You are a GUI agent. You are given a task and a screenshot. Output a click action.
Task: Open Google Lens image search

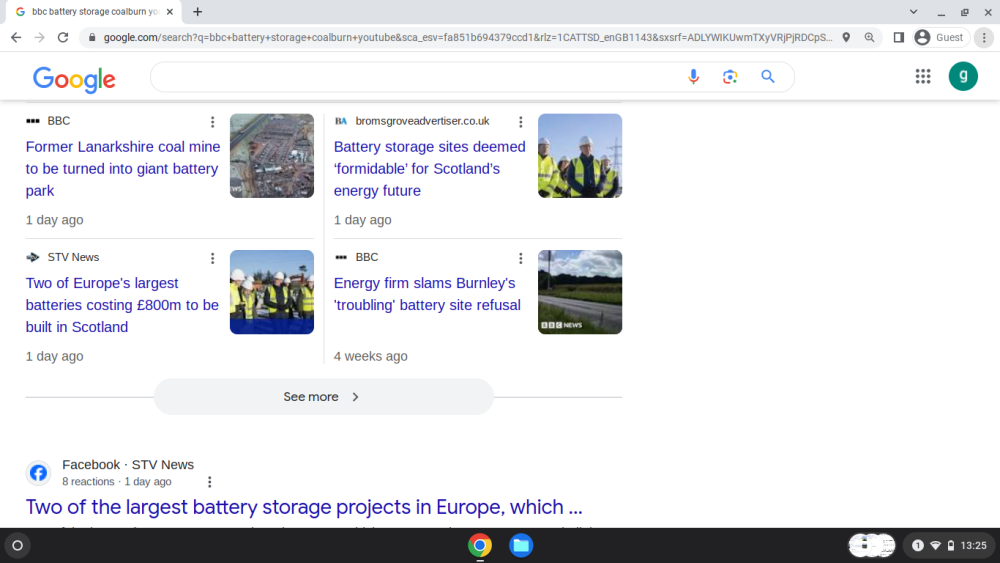(x=730, y=77)
